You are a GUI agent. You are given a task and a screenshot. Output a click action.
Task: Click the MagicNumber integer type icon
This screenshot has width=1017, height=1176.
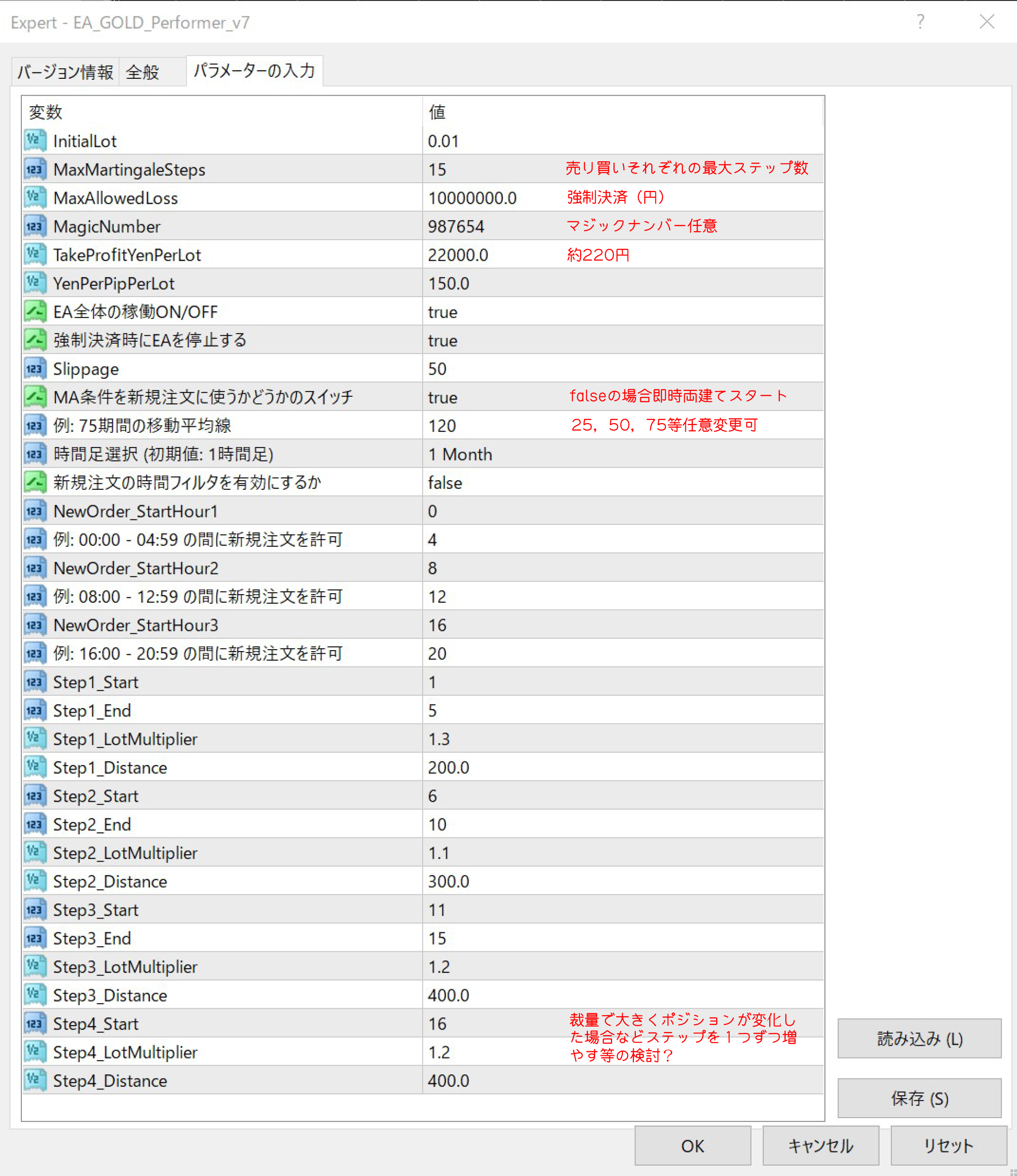coord(34,226)
